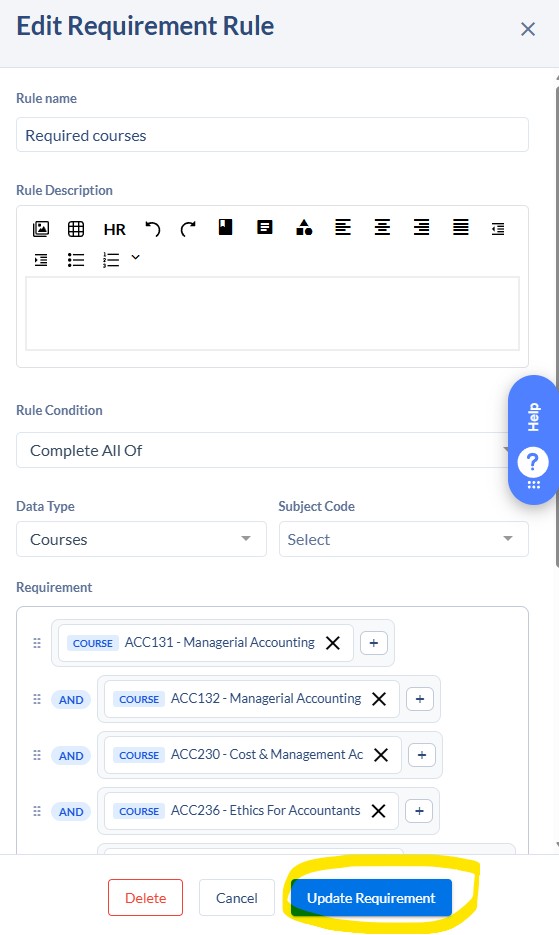Center align description text
The image size is (559, 935).
pos(382,227)
